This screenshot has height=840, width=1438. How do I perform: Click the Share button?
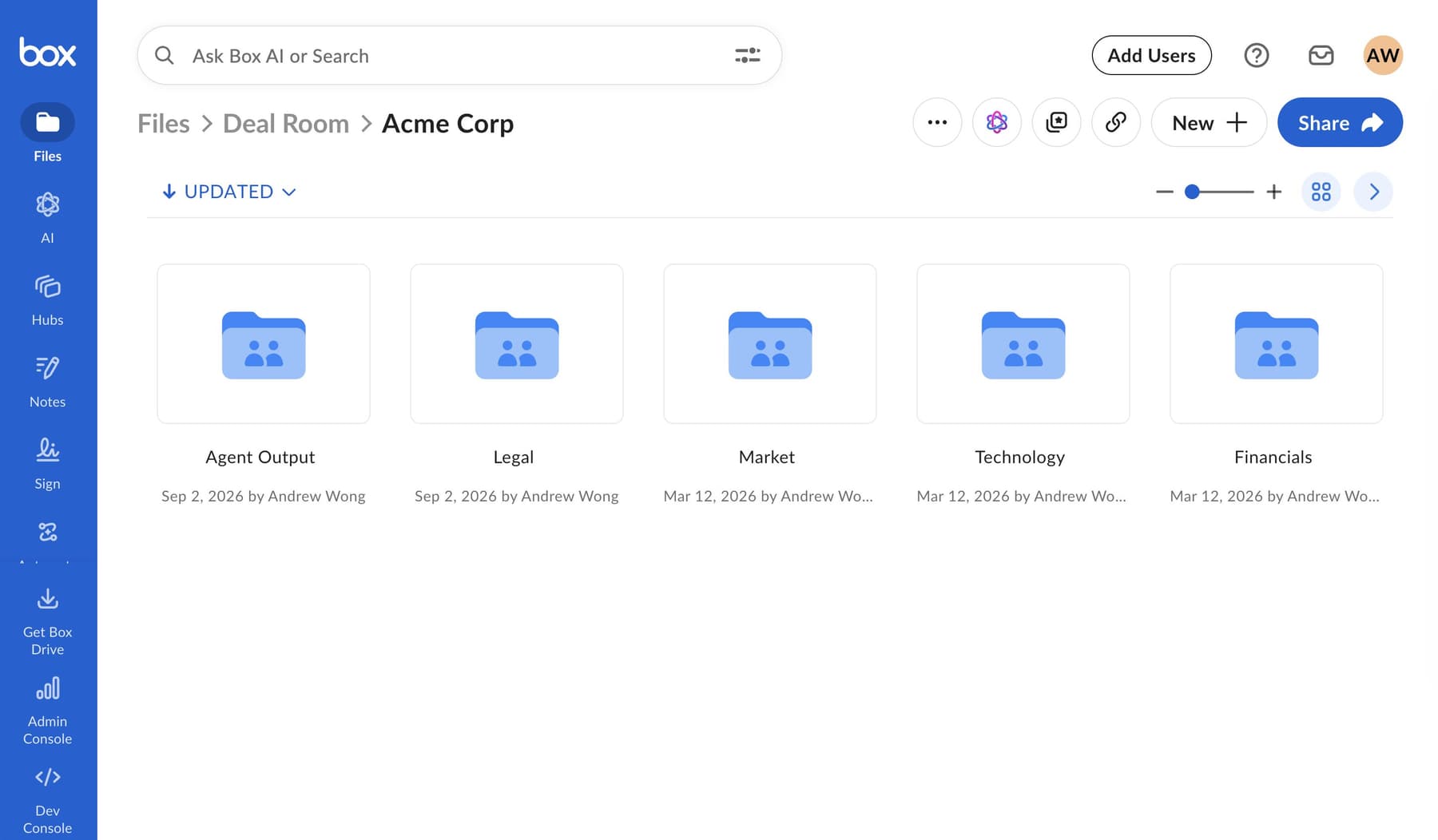1340,122
